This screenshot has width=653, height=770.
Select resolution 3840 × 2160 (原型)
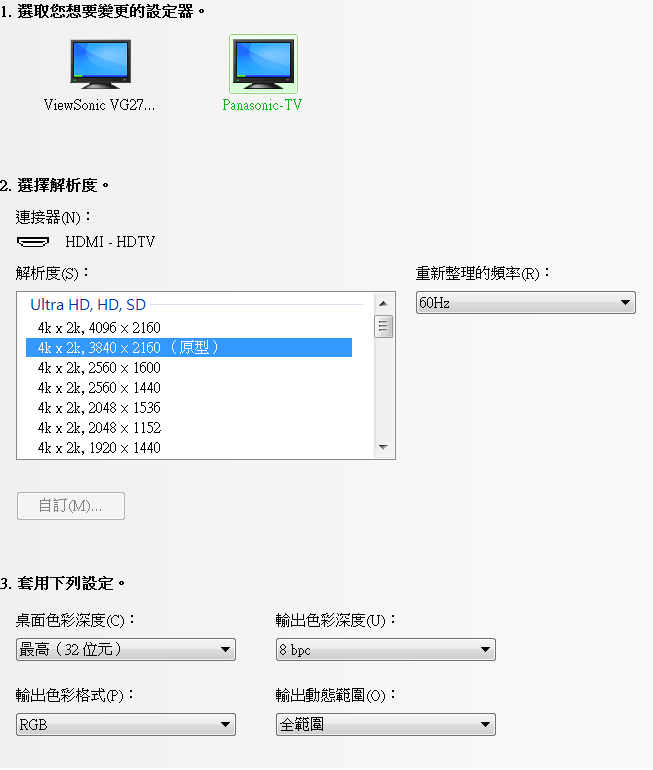point(189,348)
